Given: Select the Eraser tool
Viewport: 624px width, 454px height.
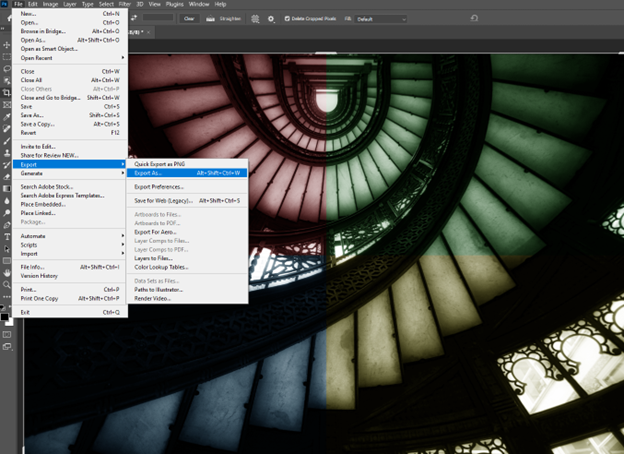Looking at the screenshot, I should pos(7,177).
